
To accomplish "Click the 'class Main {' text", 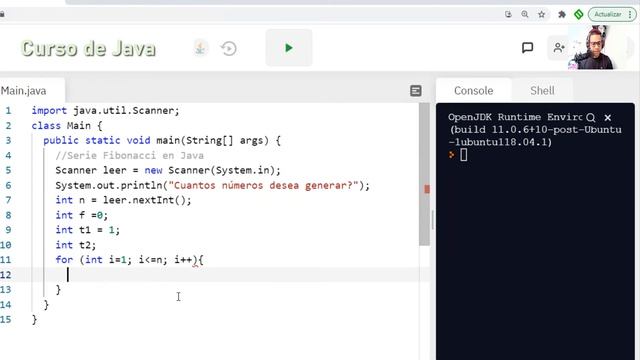I will coord(67,126).
